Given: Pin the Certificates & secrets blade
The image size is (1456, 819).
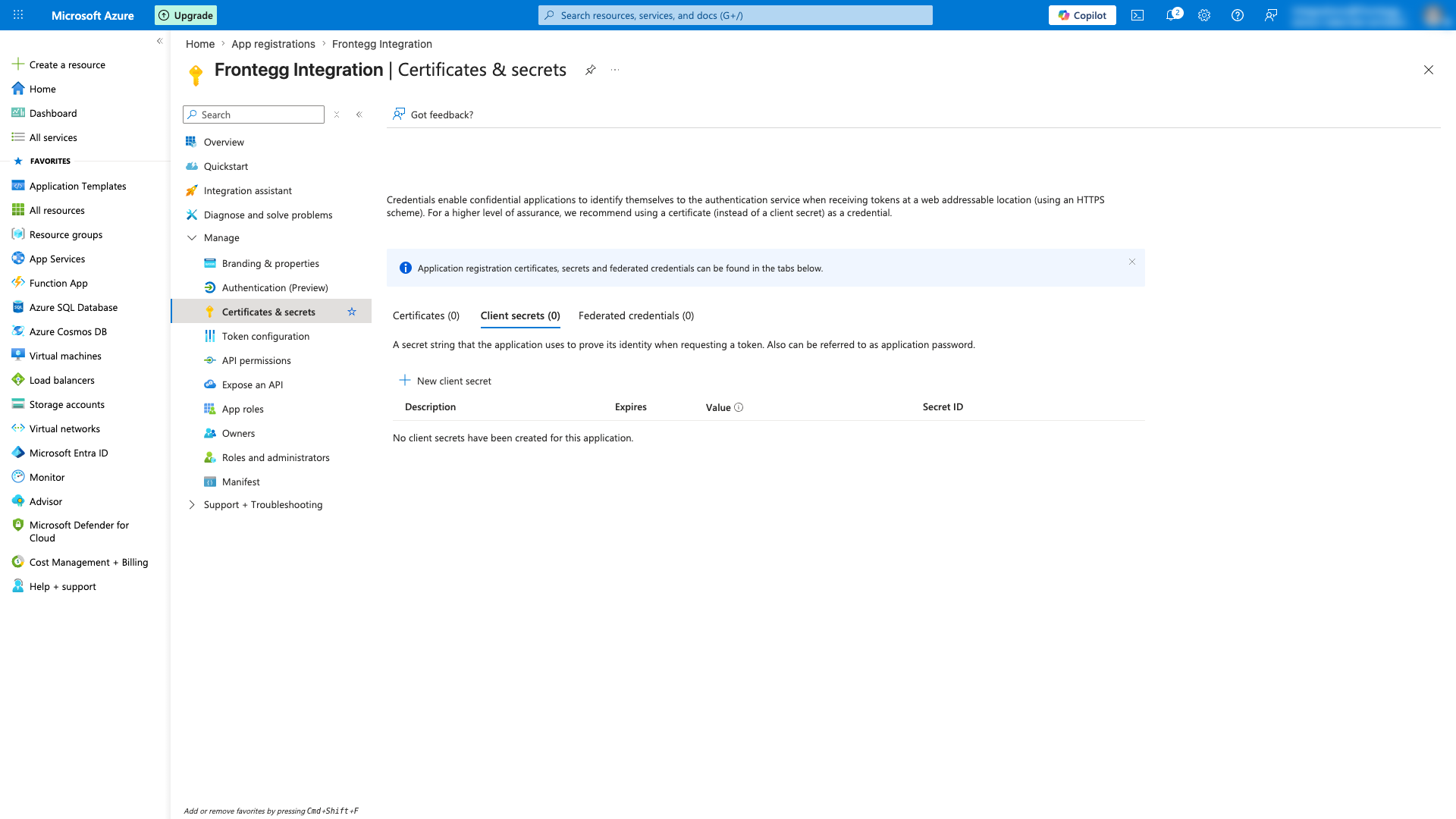Looking at the screenshot, I should [x=590, y=70].
